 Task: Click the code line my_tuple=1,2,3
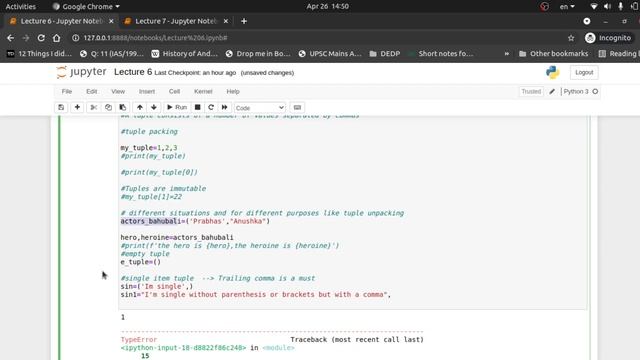tap(149, 148)
